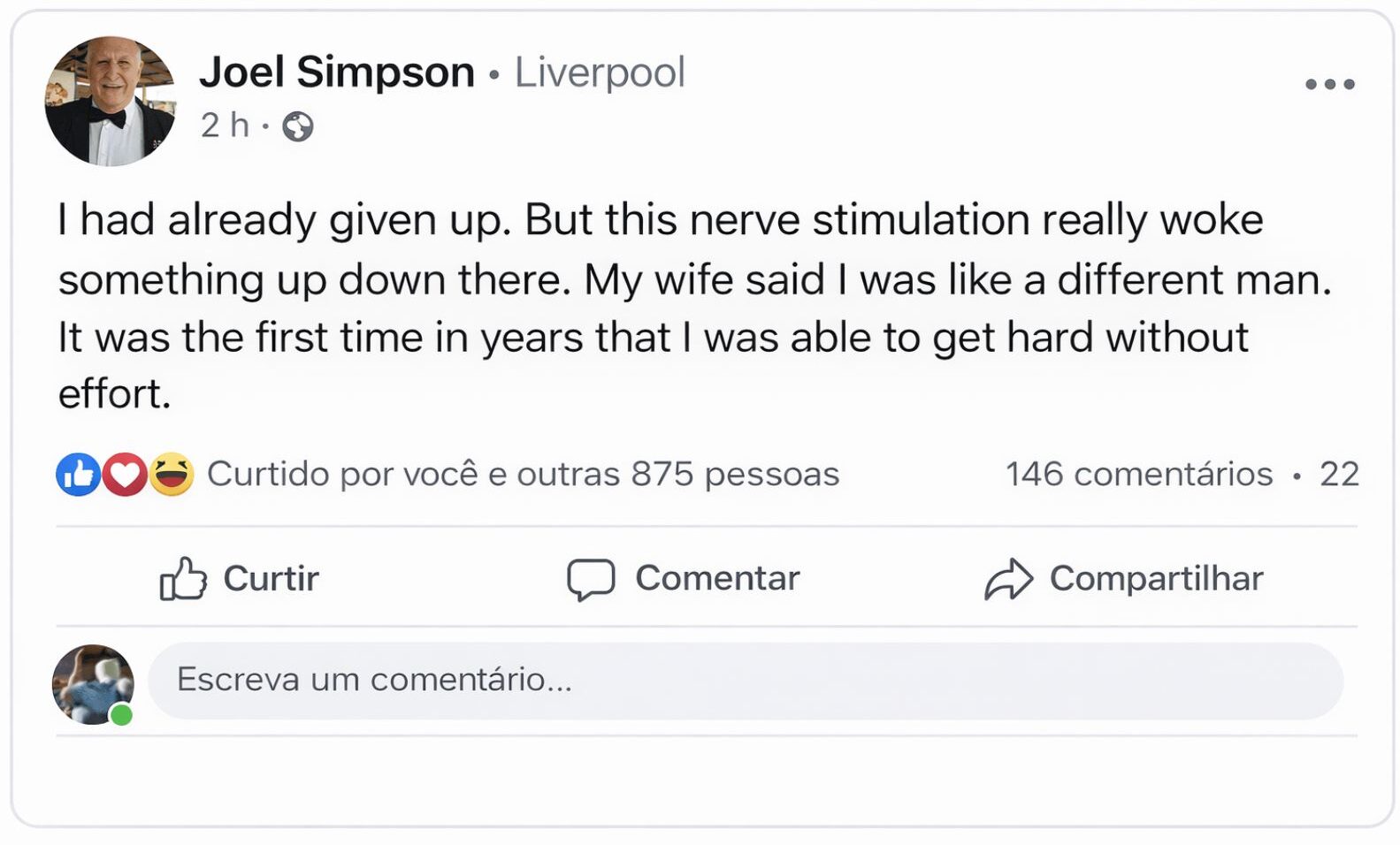Image resolution: width=1400 pixels, height=845 pixels.
Task: Click the share arrow icon beside Compartilhar
Action: 1008,579
